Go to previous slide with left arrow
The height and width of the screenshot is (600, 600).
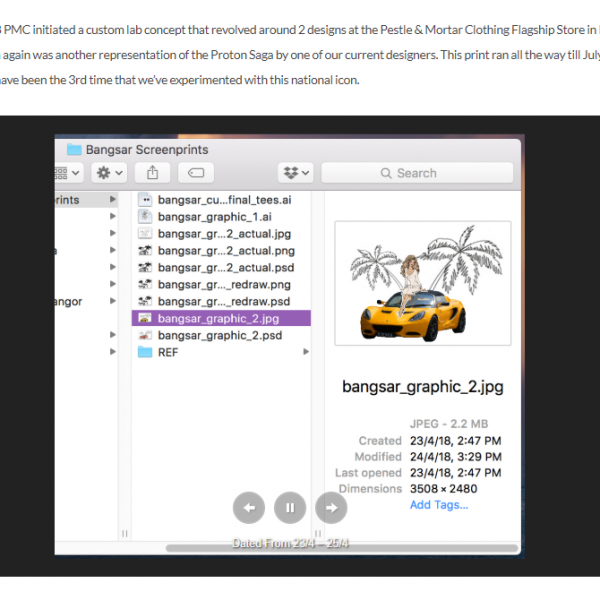pos(249,508)
